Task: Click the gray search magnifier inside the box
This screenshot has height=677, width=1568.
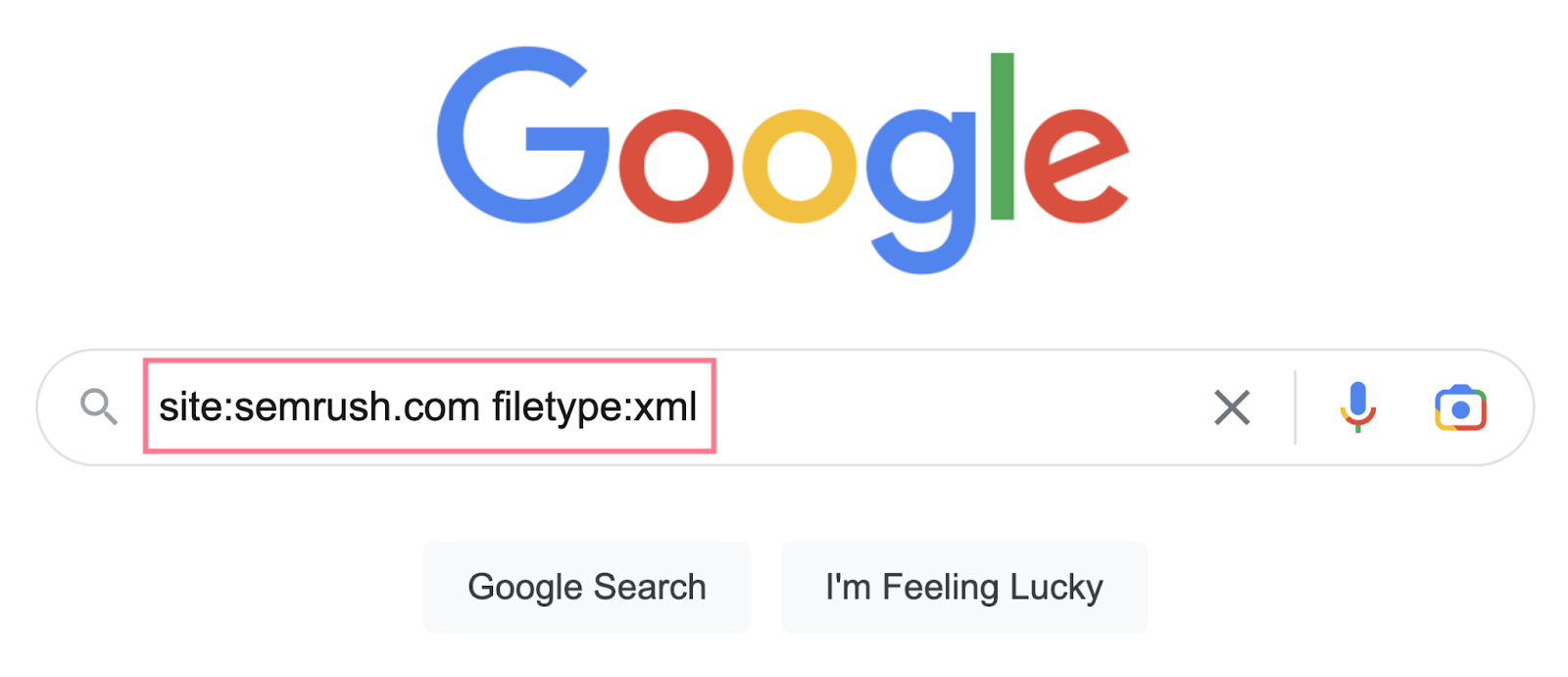Action: pos(98,407)
